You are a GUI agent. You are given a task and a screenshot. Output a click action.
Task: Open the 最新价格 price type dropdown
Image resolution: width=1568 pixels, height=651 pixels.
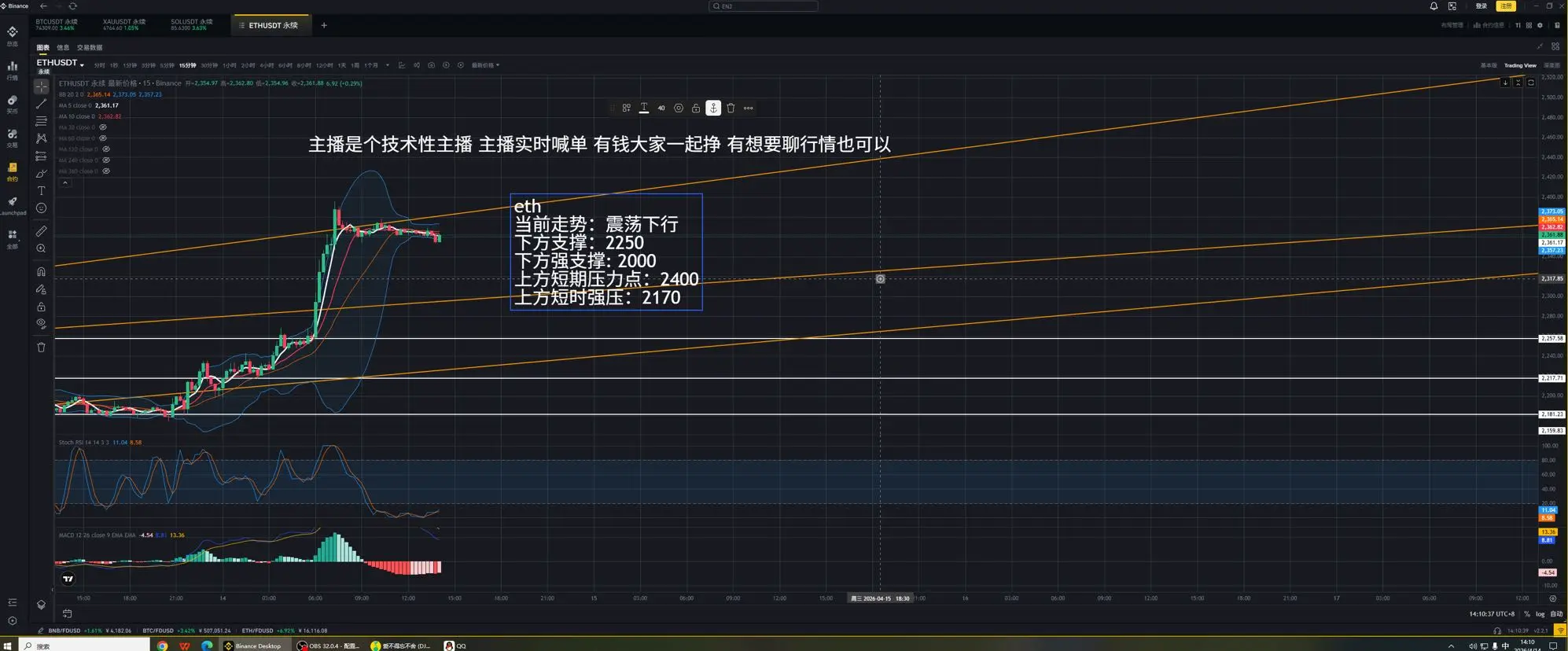coord(485,65)
